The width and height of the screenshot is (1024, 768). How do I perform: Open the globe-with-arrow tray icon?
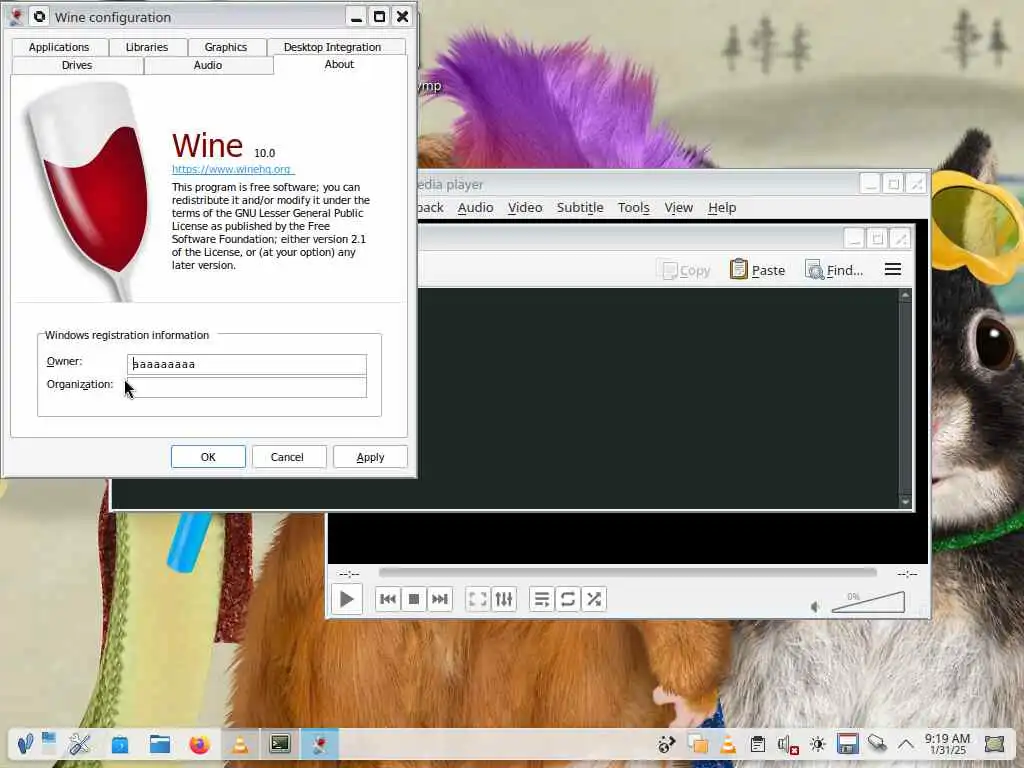(667, 744)
